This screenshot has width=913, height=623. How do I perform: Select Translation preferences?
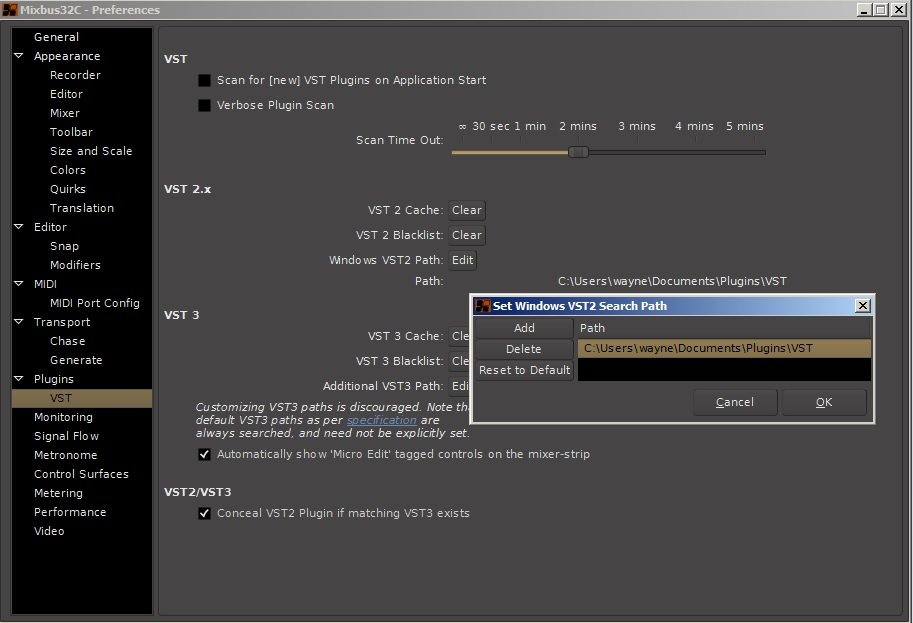pyautogui.click(x=82, y=208)
